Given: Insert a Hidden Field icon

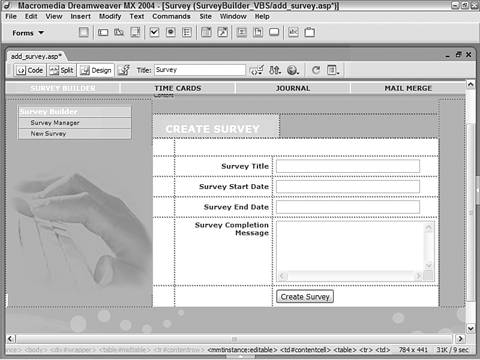Looking at the screenshot, I should point(119,32).
